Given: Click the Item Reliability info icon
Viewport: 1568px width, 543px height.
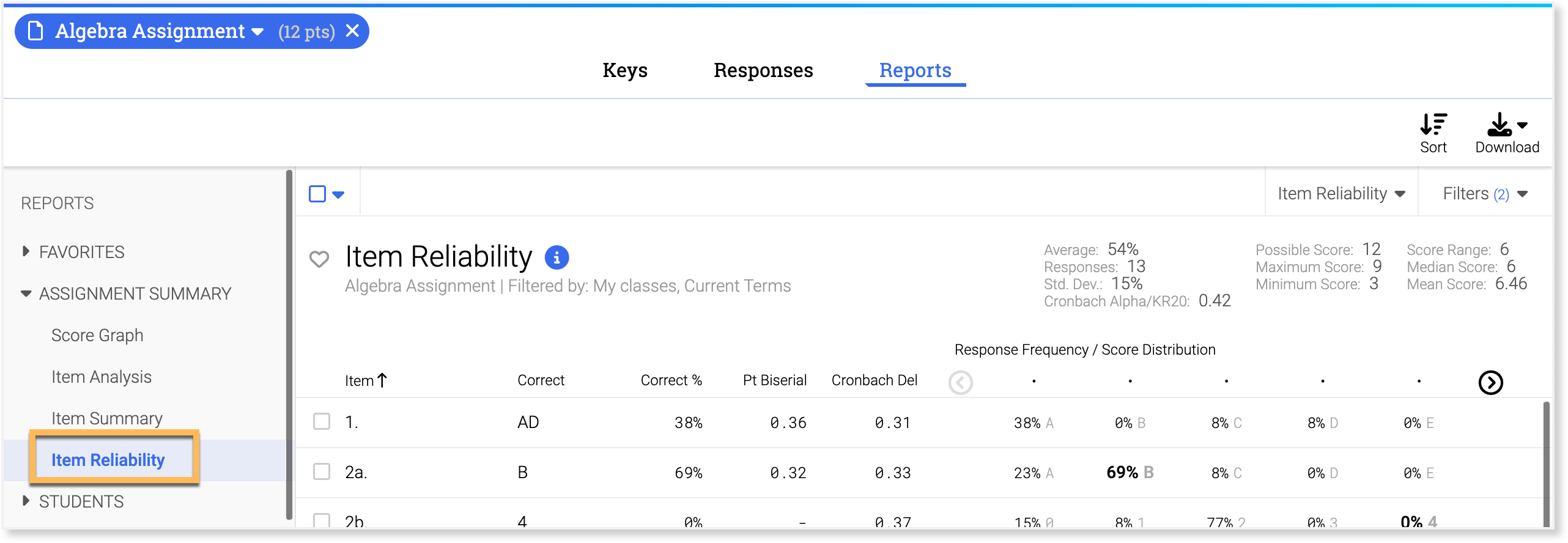Looking at the screenshot, I should click(557, 257).
